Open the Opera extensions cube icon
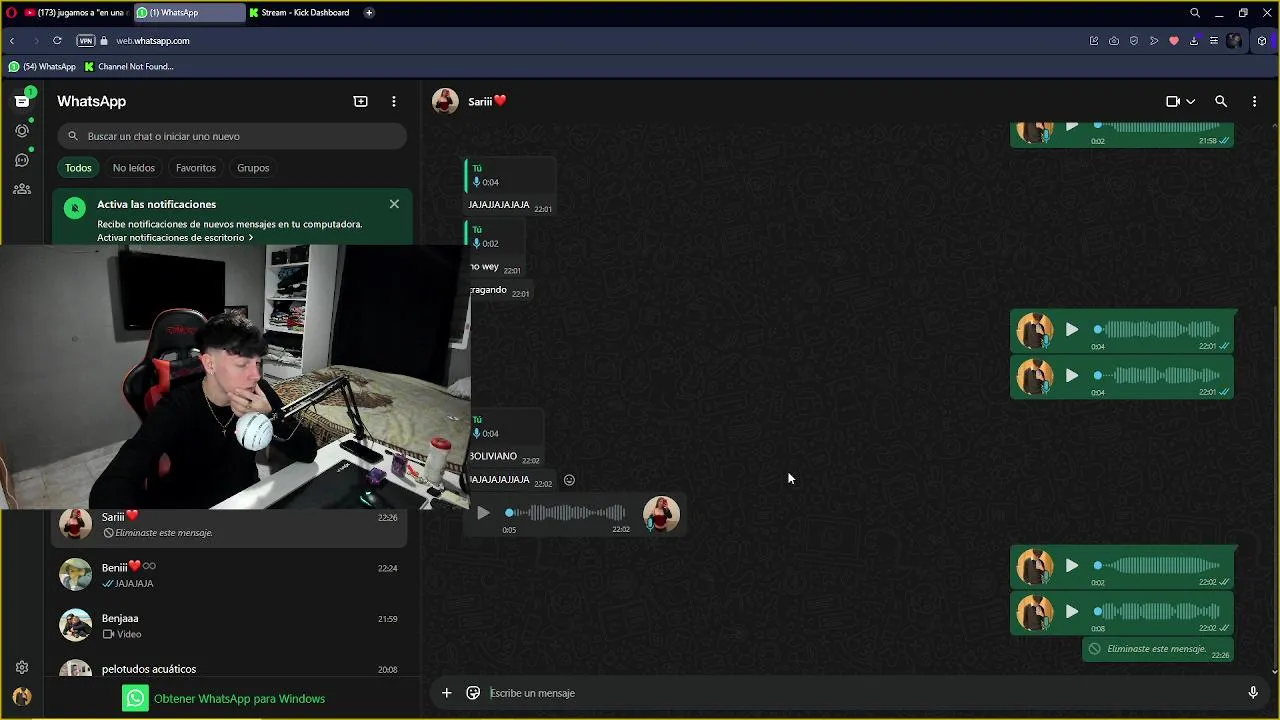 tap(1262, 41)
